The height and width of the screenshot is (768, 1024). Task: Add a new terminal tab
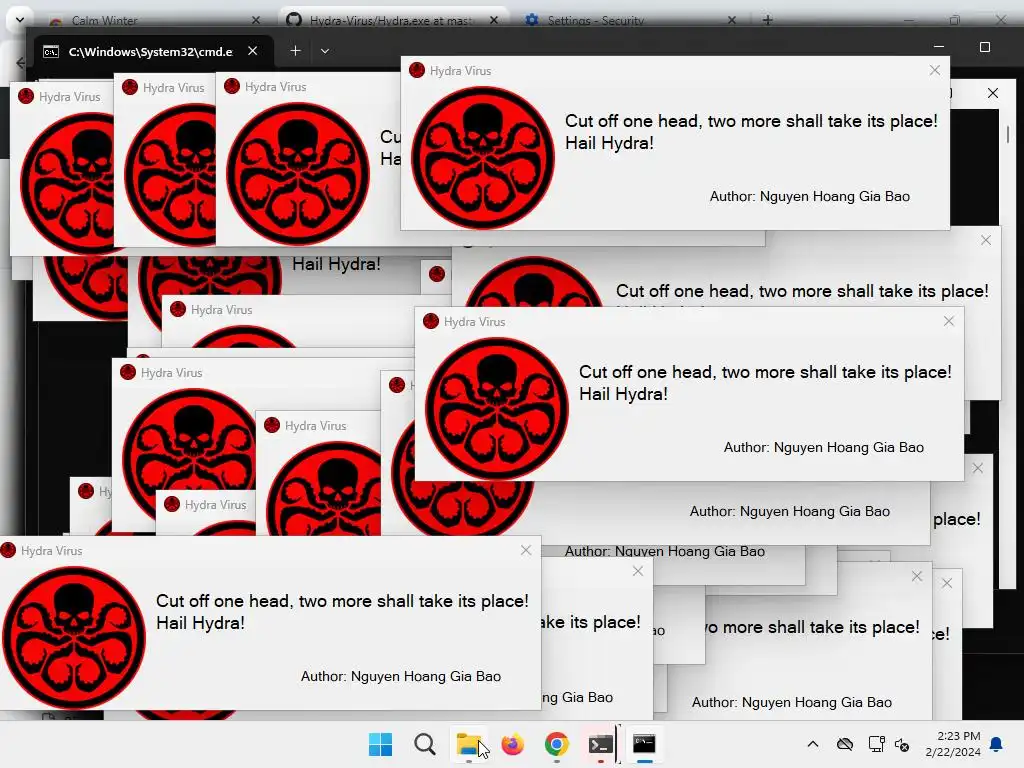(x=295, y=50)
